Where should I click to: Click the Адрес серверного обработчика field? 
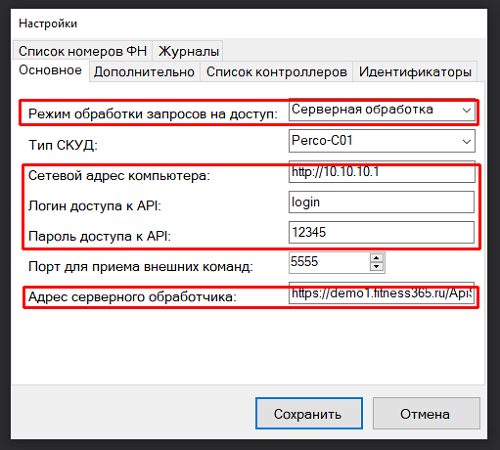382,293
